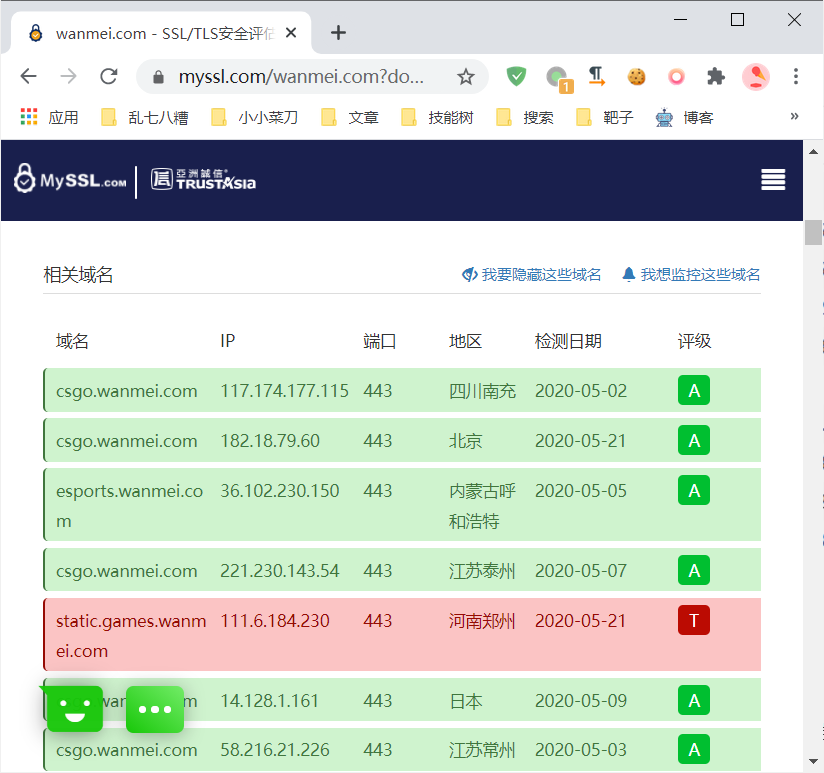Click the scrollbar down arrow
Image resolution: width=824 pixels, height=773 pixels.
click(813, 761)
